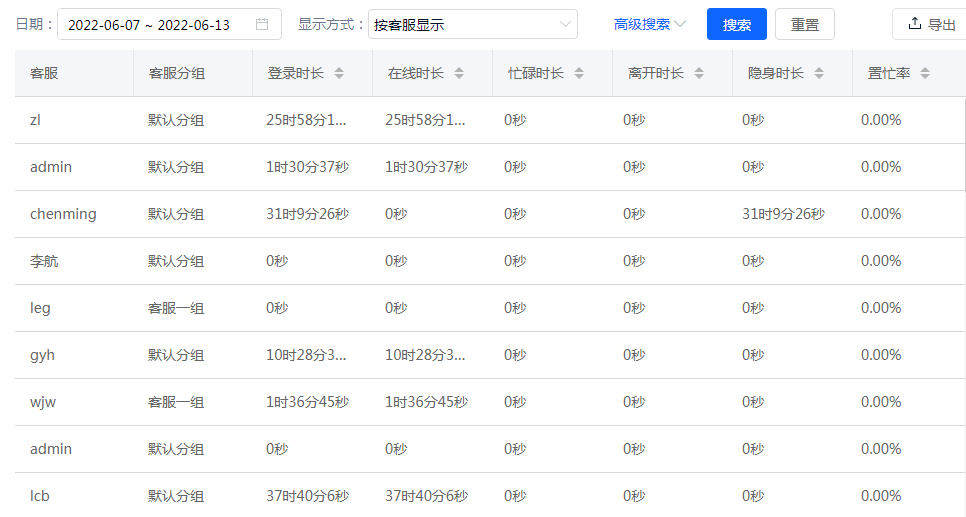
Task: Click the wjw agent name cell
Action: coord(43,402)
